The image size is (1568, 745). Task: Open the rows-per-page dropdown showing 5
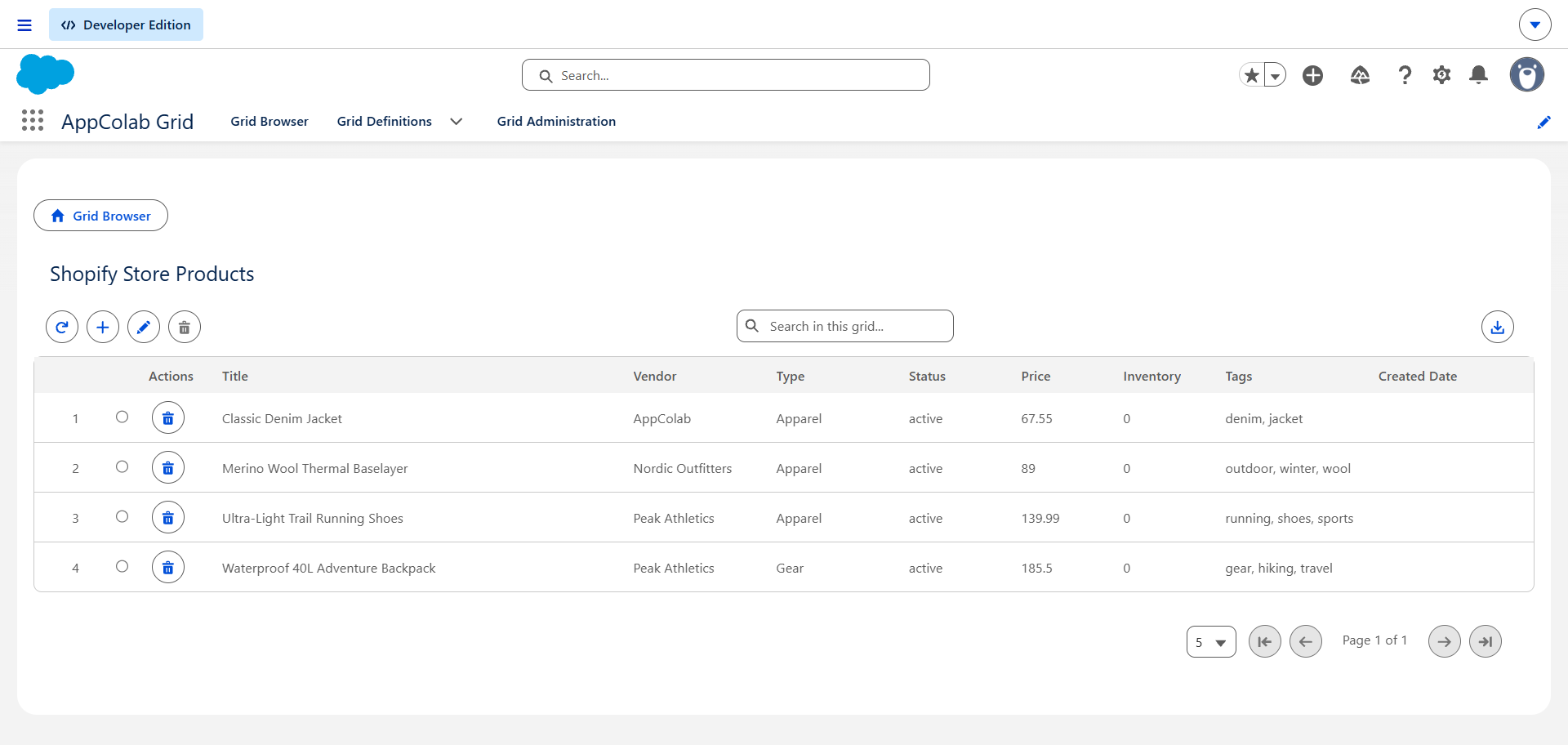(x=1211, y=642)
